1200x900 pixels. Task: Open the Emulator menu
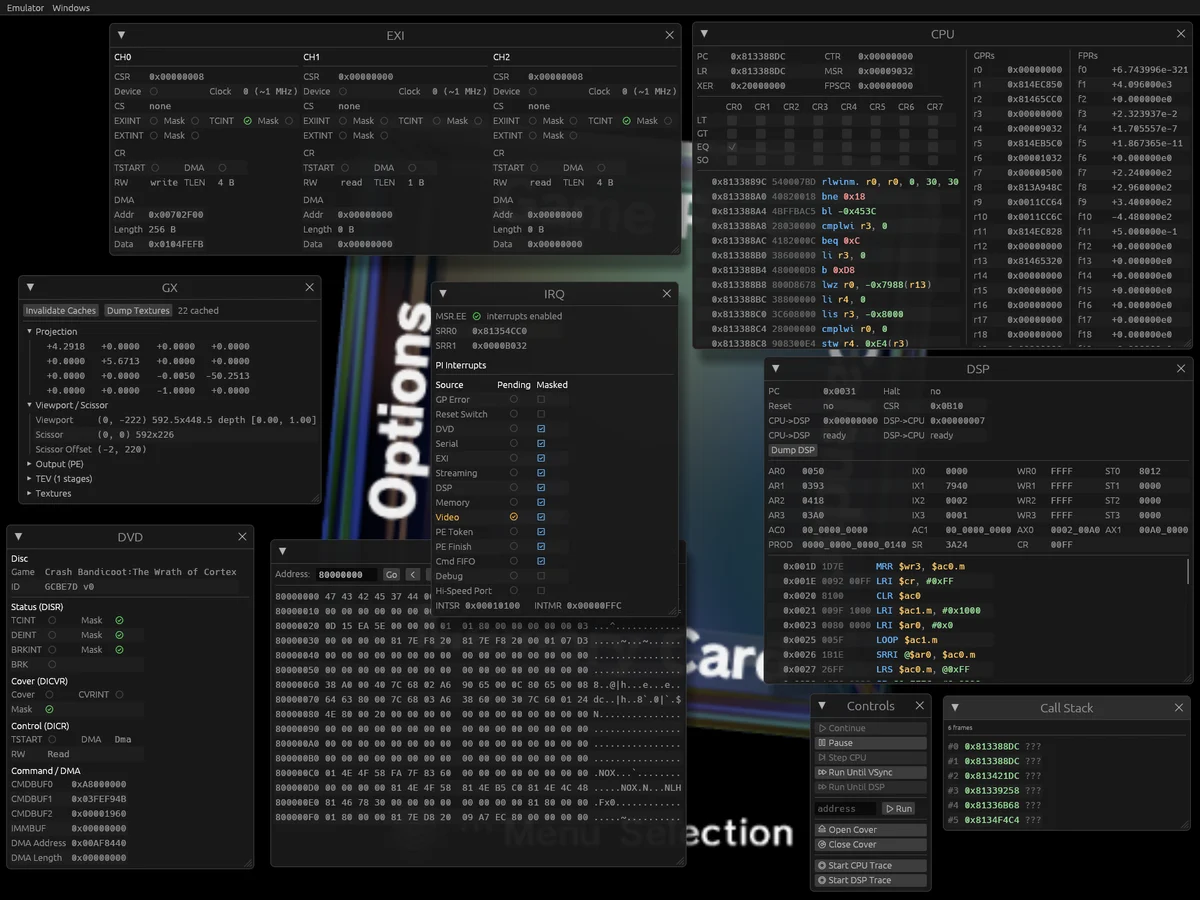[x=25, y=8]
